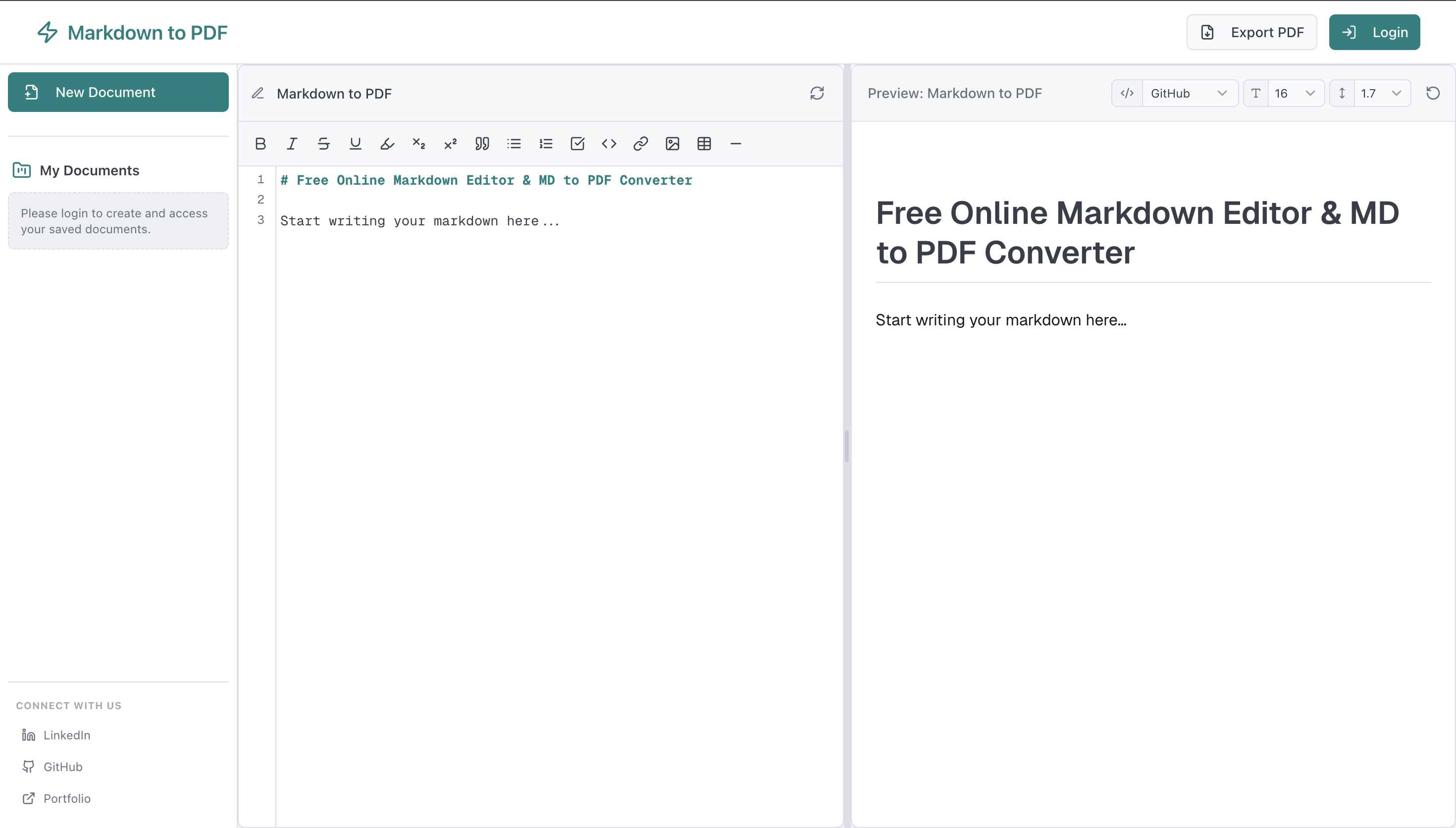
Task: Insert an ordered list
Action: (x=545, y=143)
